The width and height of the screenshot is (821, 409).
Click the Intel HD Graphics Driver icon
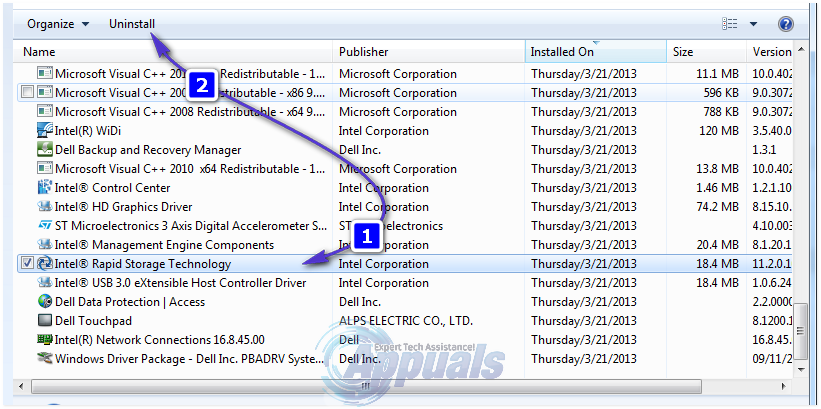click(x=45, y=207)
